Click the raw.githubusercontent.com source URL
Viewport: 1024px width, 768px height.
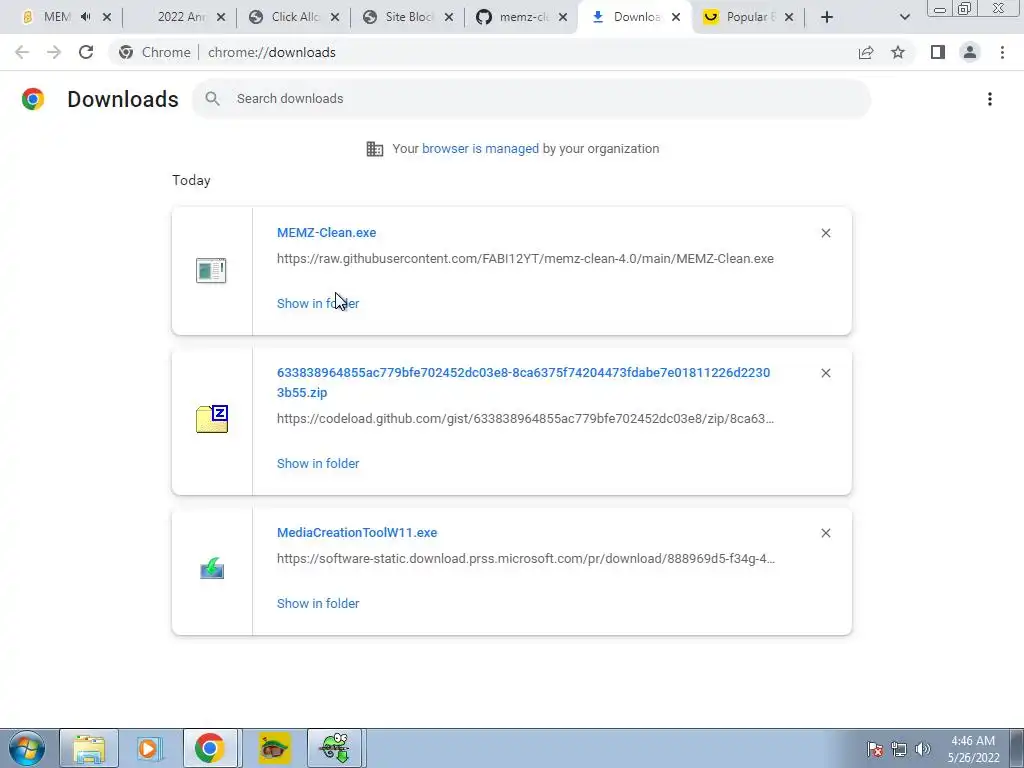[525, 259]
